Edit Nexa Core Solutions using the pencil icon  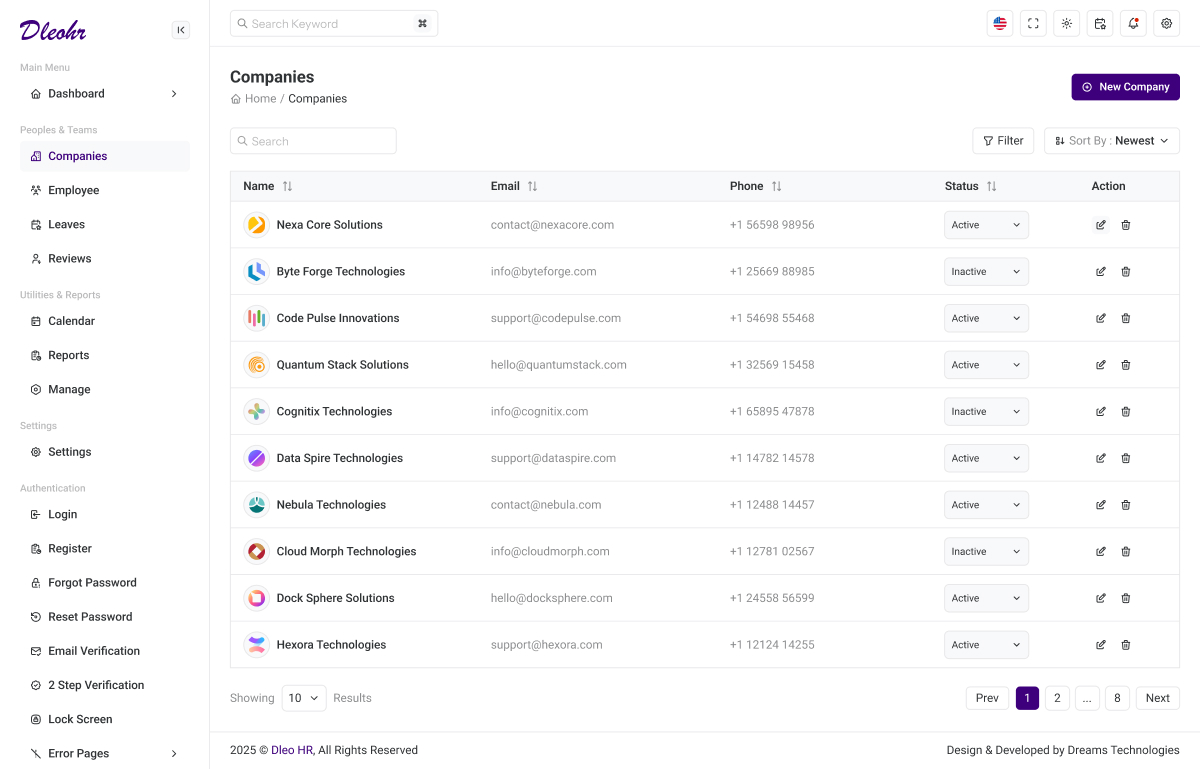tap(1101, 224)
